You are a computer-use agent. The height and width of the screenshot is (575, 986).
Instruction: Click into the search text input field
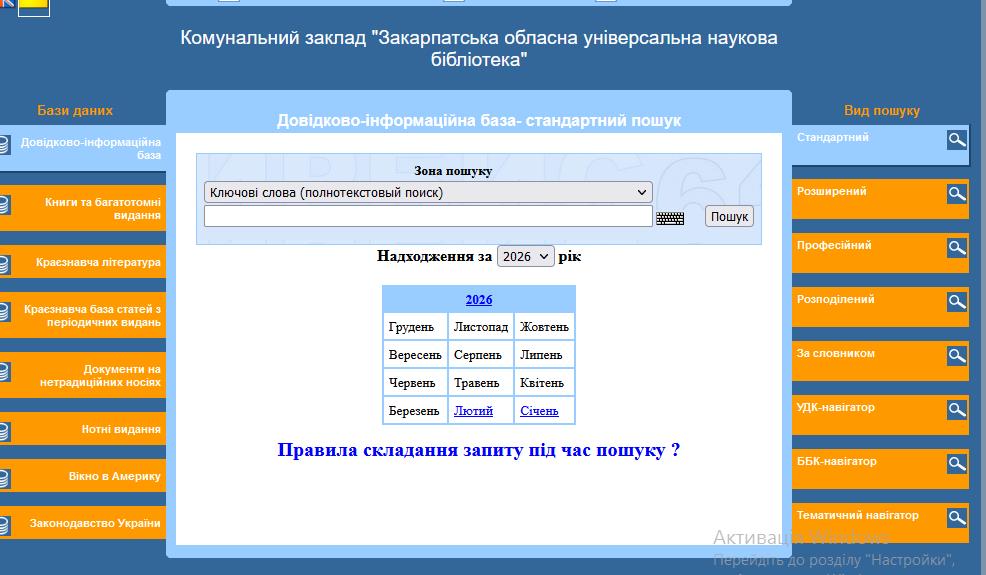tap(428, 217)
